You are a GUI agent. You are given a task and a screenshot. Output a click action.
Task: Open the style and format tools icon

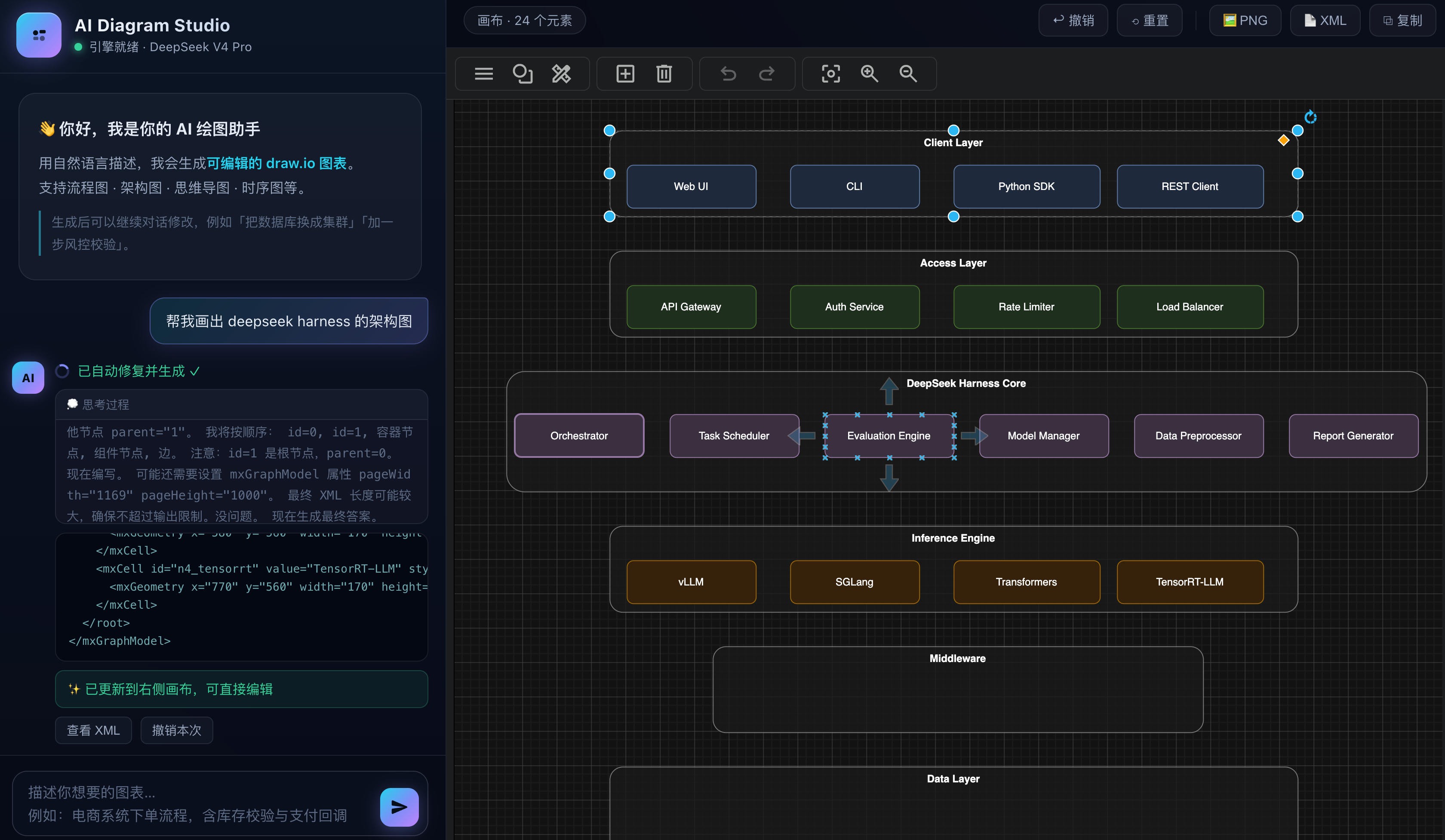tap(561, 74)
